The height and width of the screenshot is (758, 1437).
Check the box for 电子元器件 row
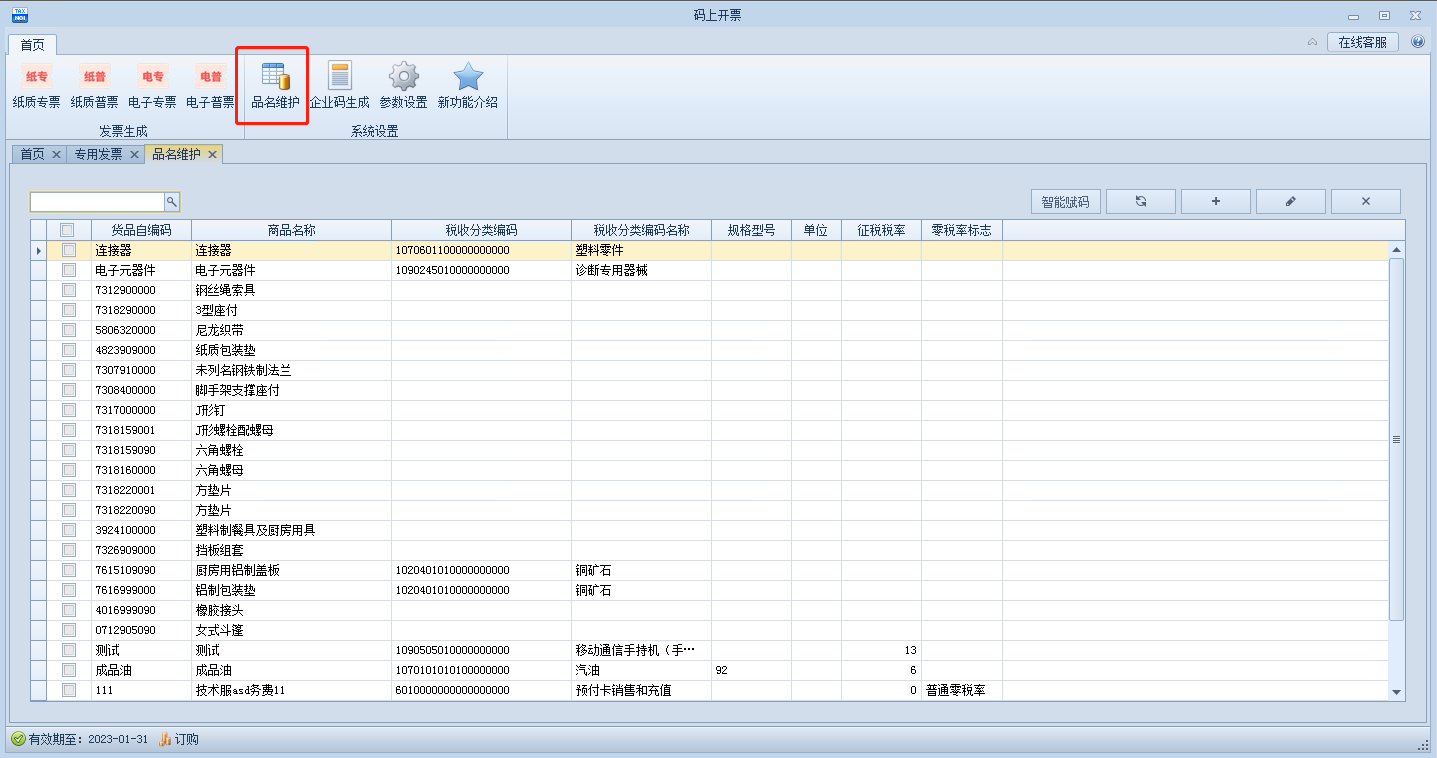(x=69, y=270)
